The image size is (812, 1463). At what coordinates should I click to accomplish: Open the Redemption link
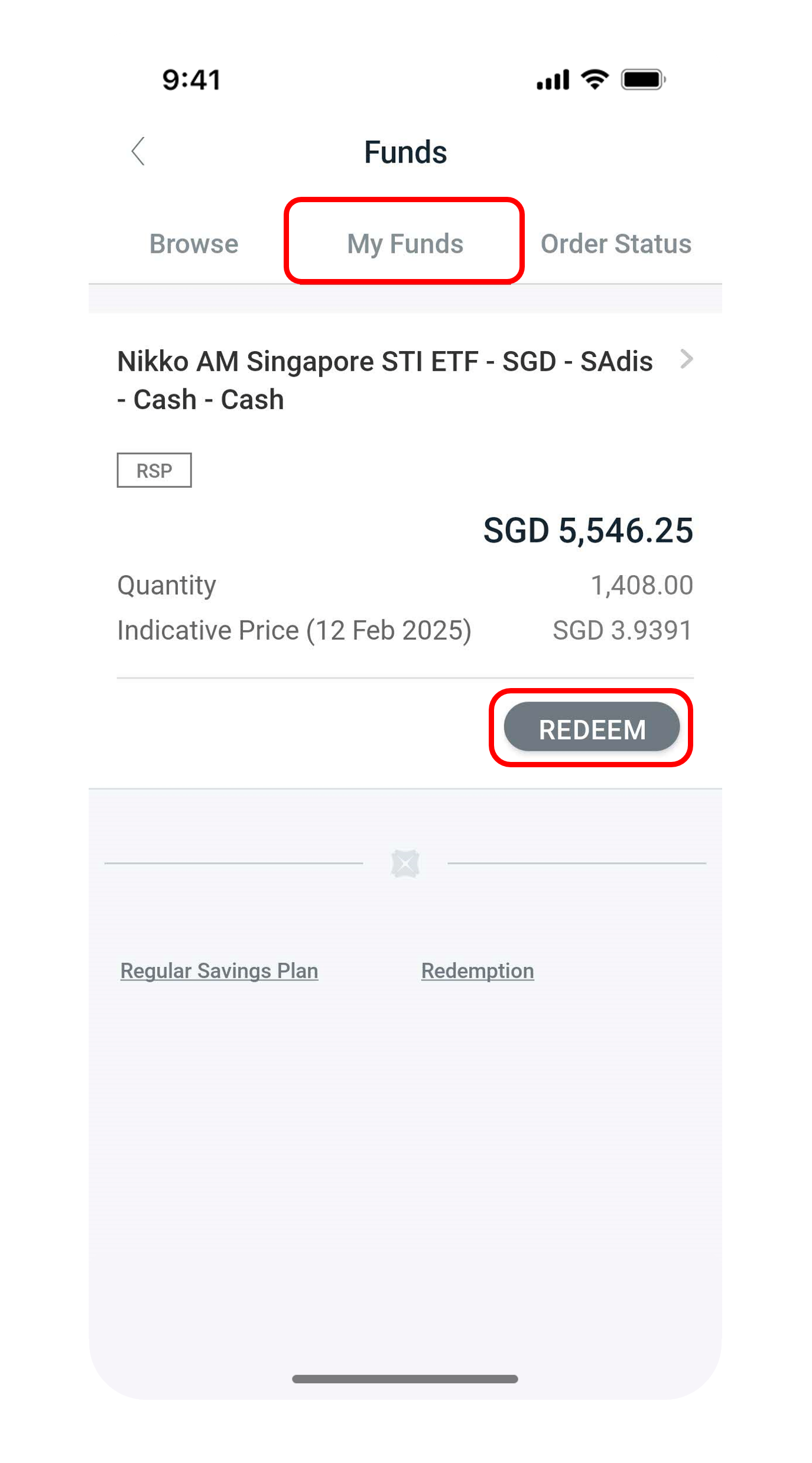[x=478, y=971]
